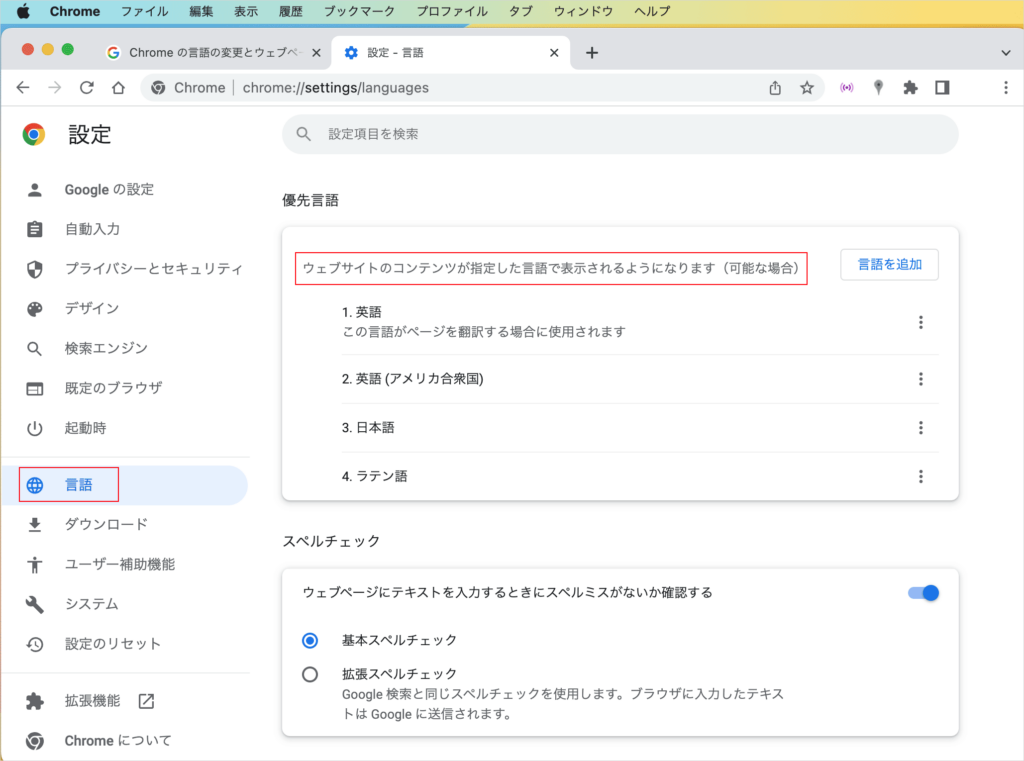Click the 設定項目を検索 search field
The image size is (1024, 761).
pyautogui.click(x=620, y=134)
